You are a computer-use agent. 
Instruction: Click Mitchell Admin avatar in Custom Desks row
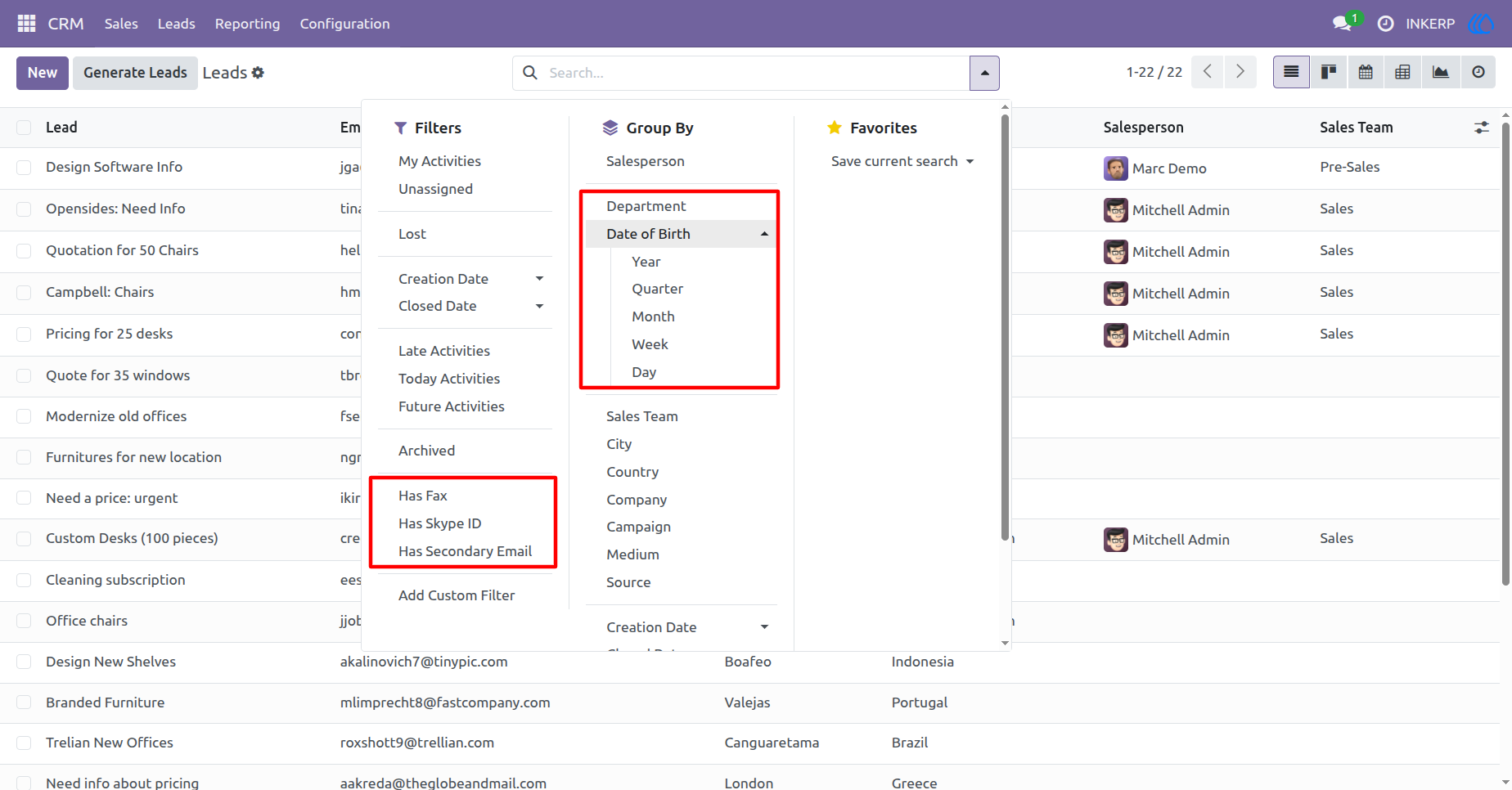point(1115,540)
